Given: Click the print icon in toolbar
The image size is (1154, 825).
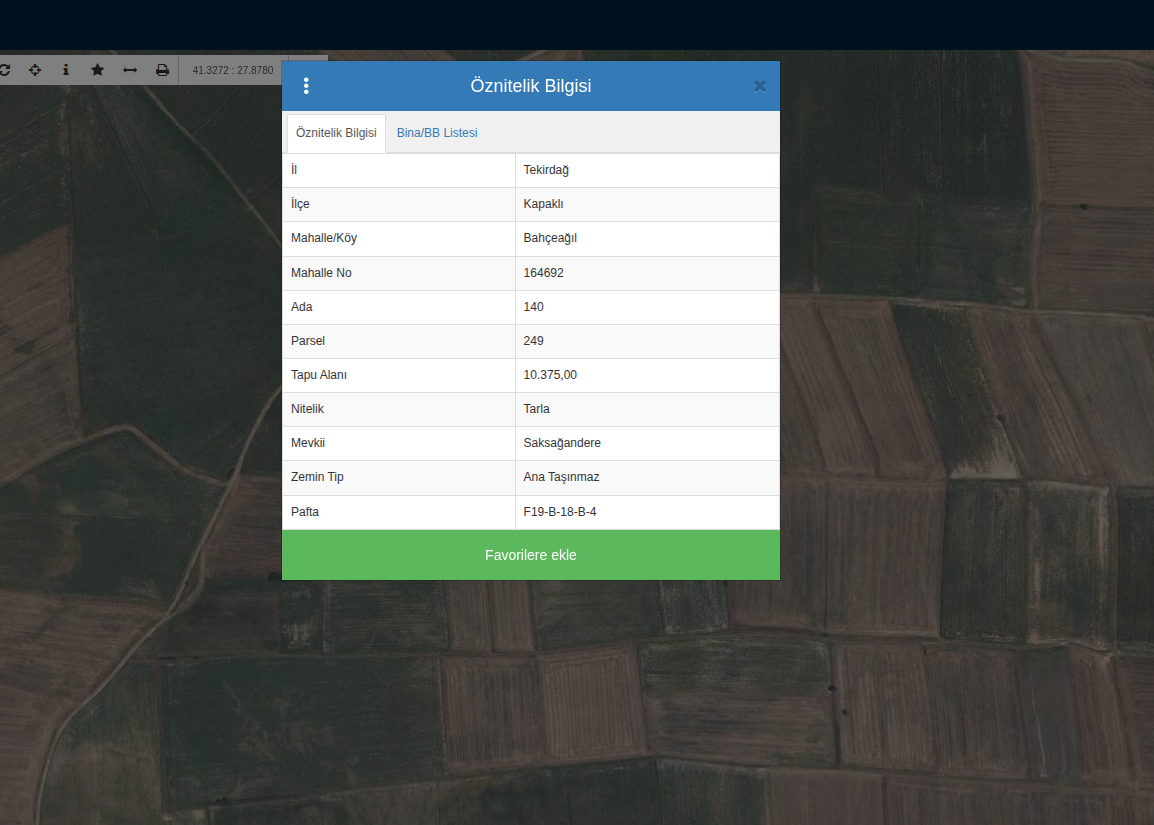Looking at the screenshot, I should click(162, 70).
